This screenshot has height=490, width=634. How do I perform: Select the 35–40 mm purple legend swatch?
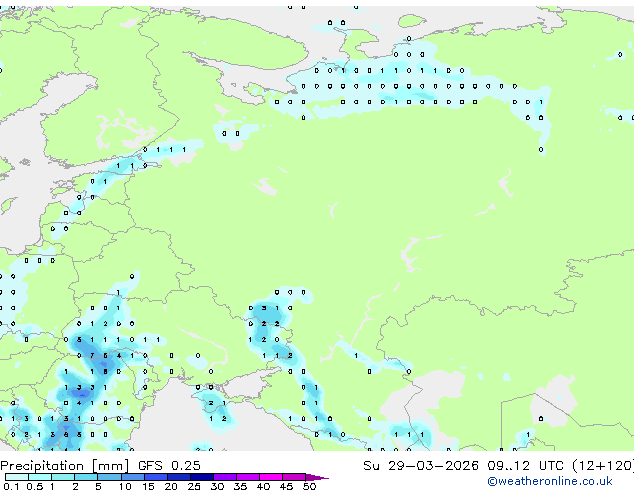(247, 477)
